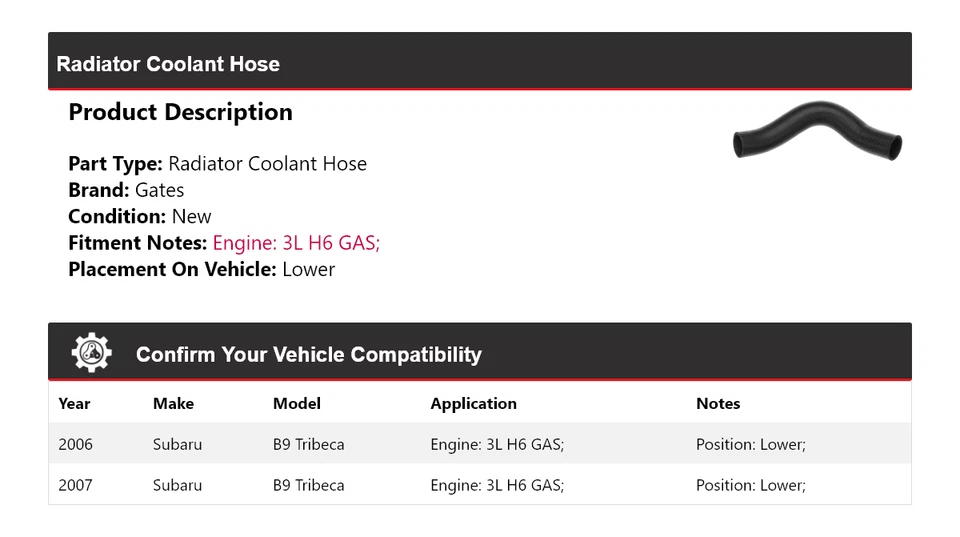Click the Brand value 'Gates'

tap(159, 190)
